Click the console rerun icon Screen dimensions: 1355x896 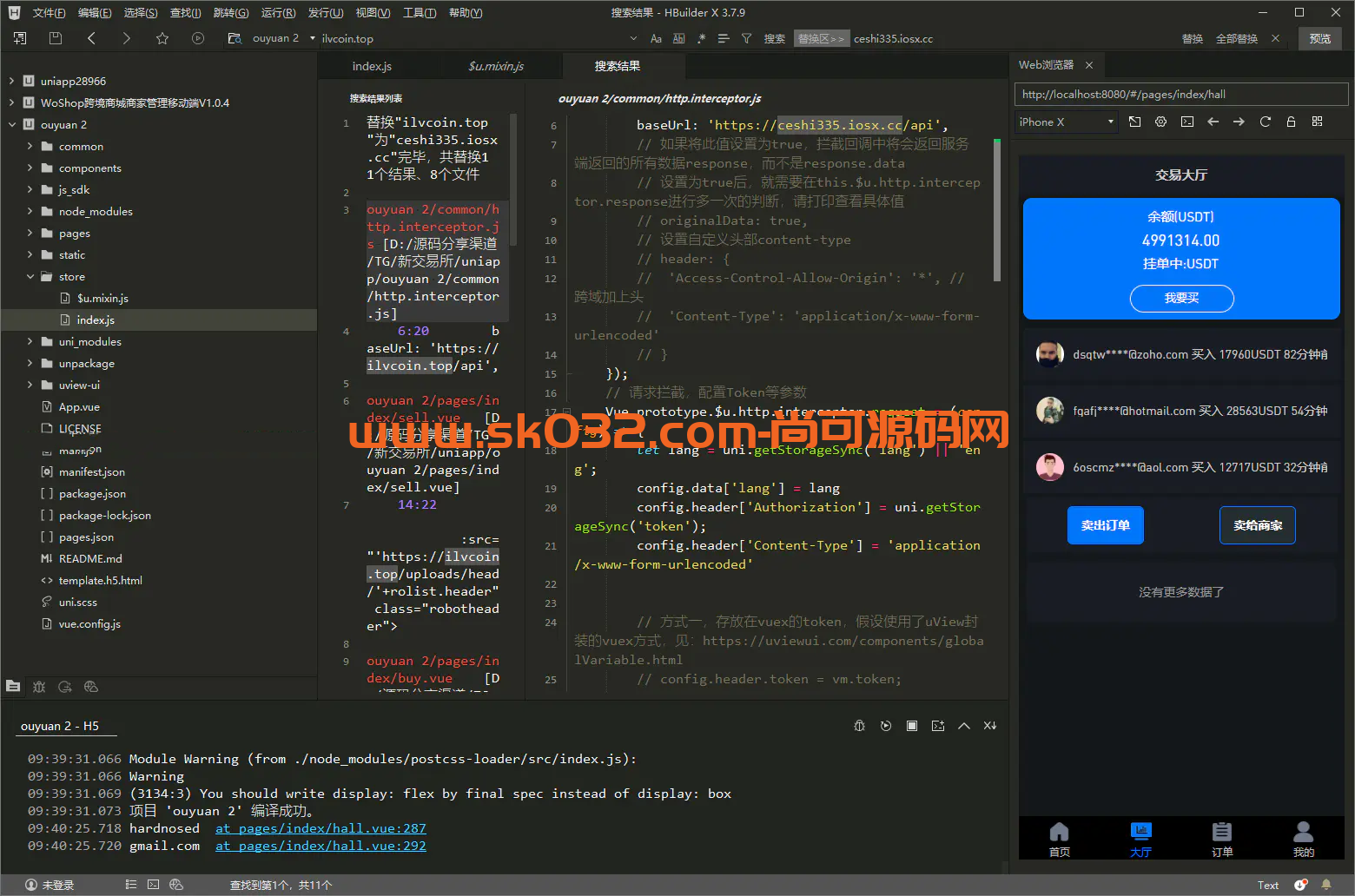tap(886, 726)
